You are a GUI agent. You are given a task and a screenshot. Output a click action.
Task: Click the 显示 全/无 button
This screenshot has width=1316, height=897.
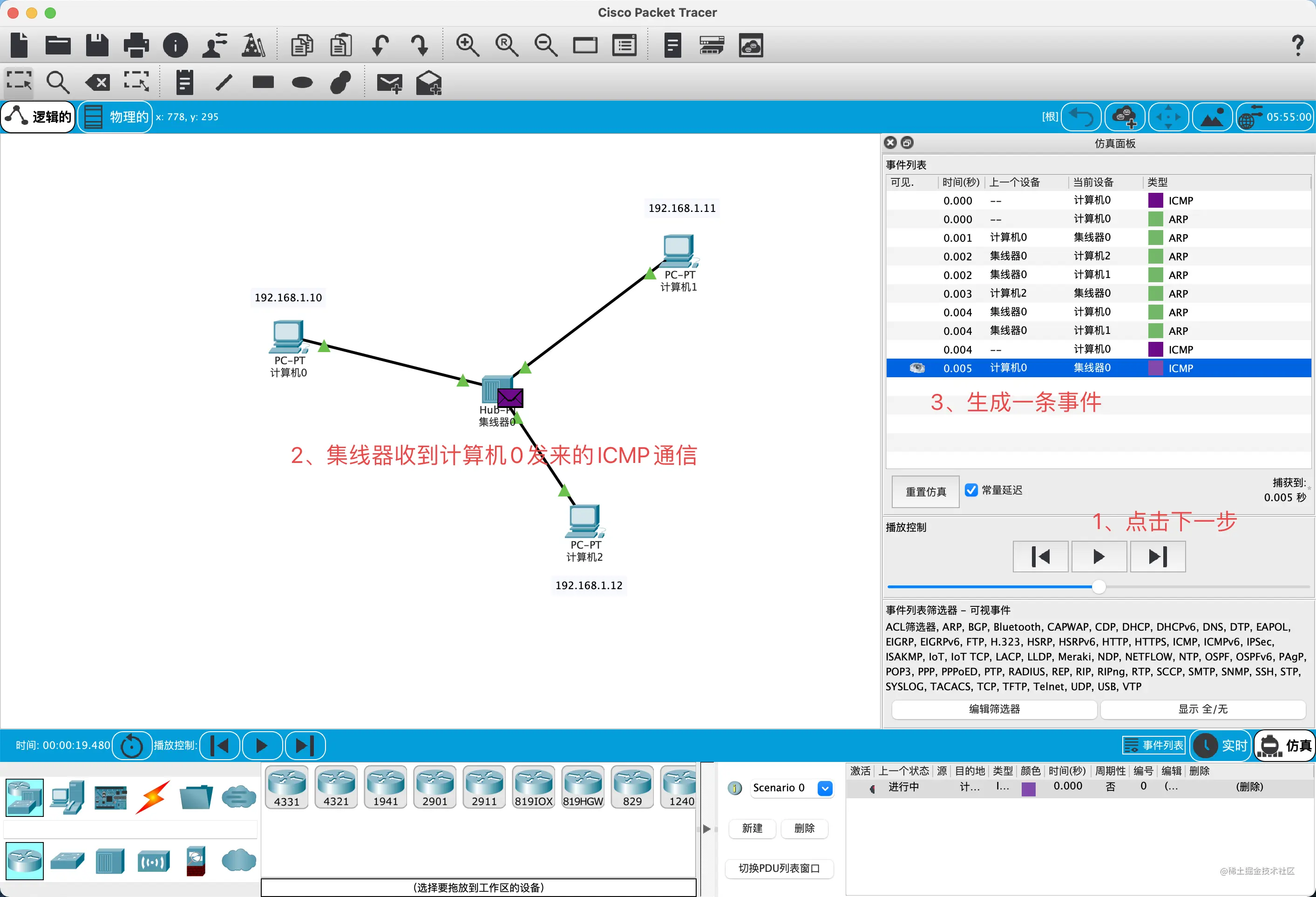[x=1203, y=709]
